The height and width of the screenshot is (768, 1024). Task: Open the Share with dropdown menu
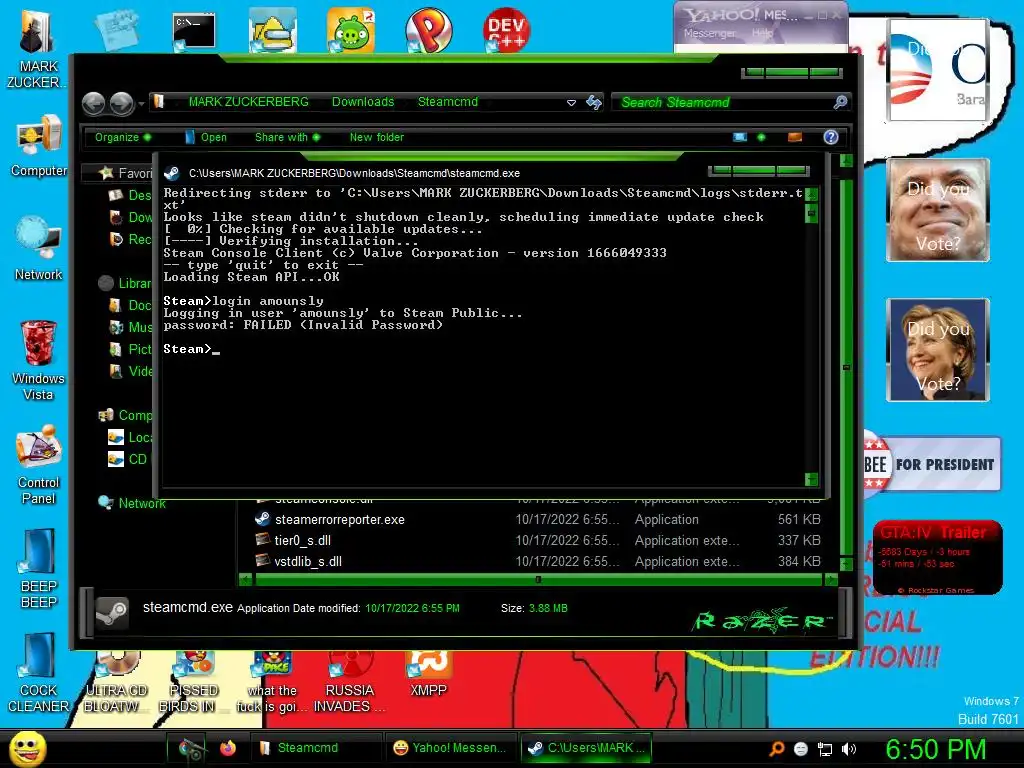click(287, 137)
